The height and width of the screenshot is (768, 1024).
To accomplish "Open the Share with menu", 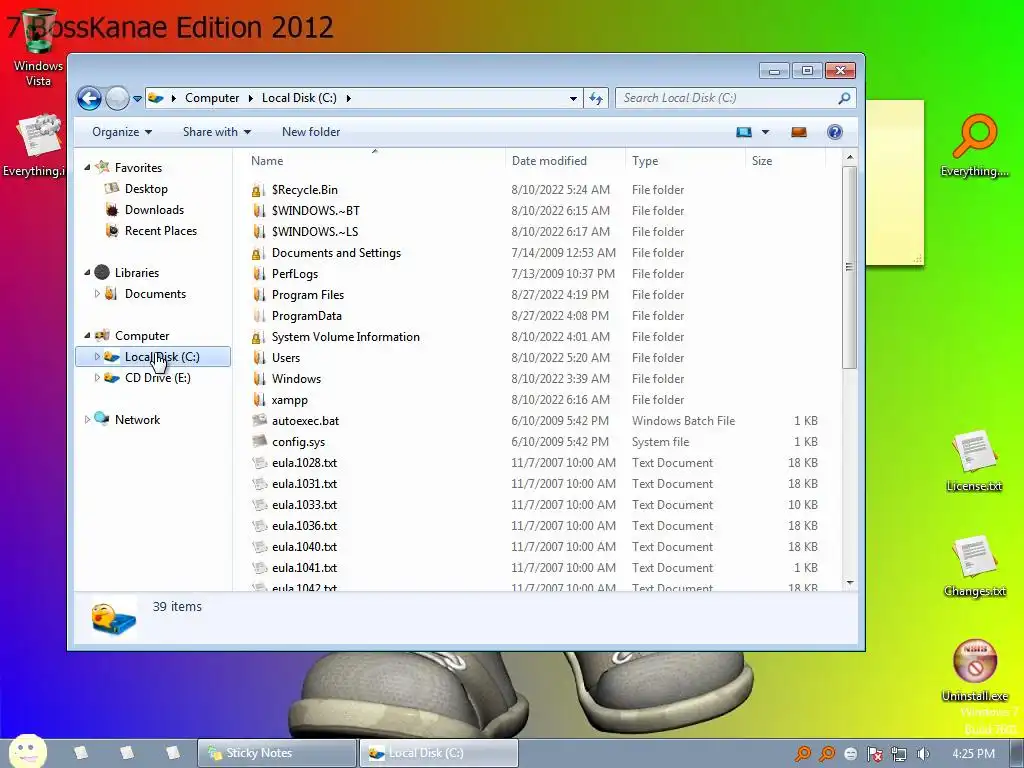I will (217, 132).
